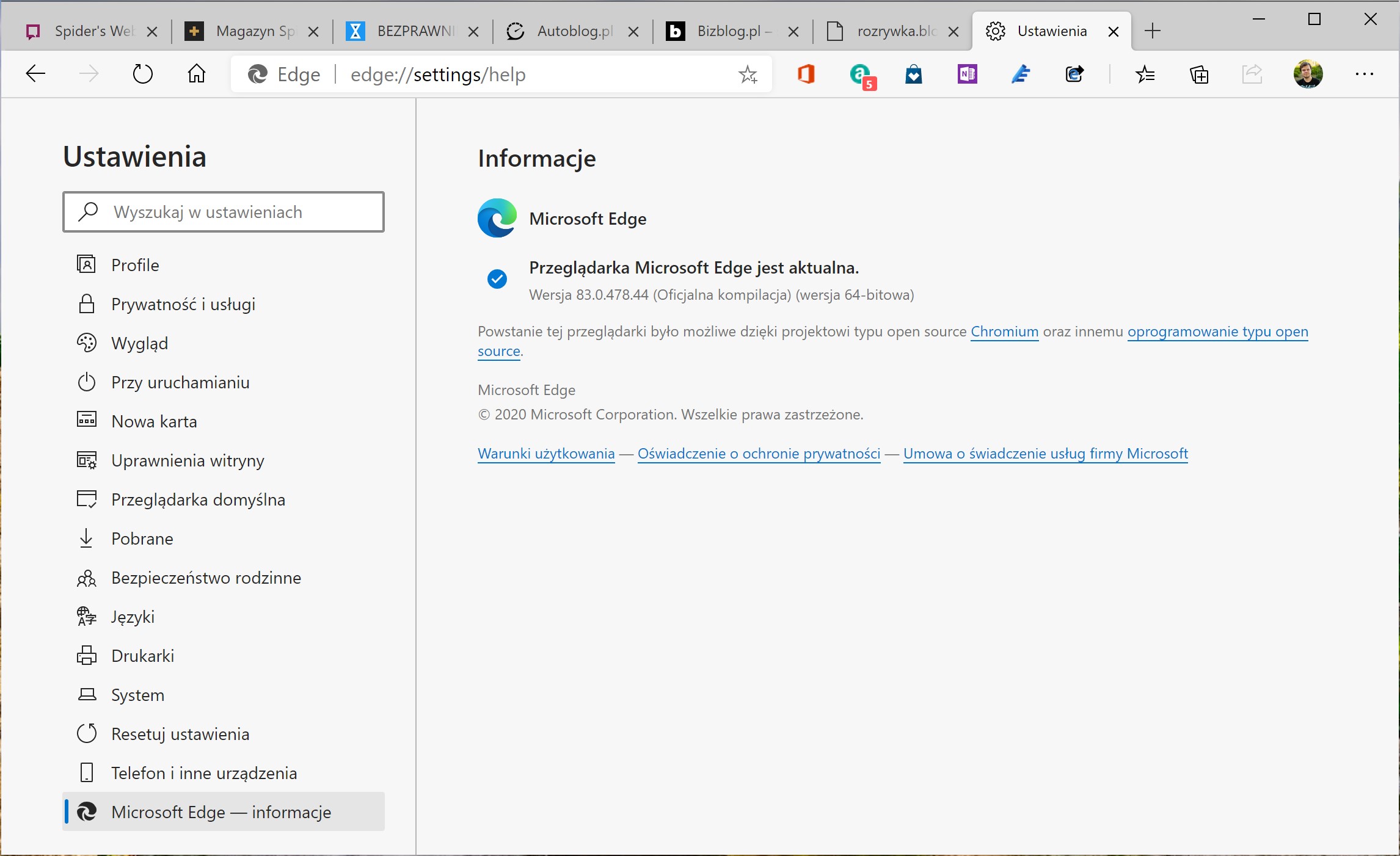The image size is (1400, 856).
Task: Open Przy uruchamianiu settings
Action: tap(224, 382)
